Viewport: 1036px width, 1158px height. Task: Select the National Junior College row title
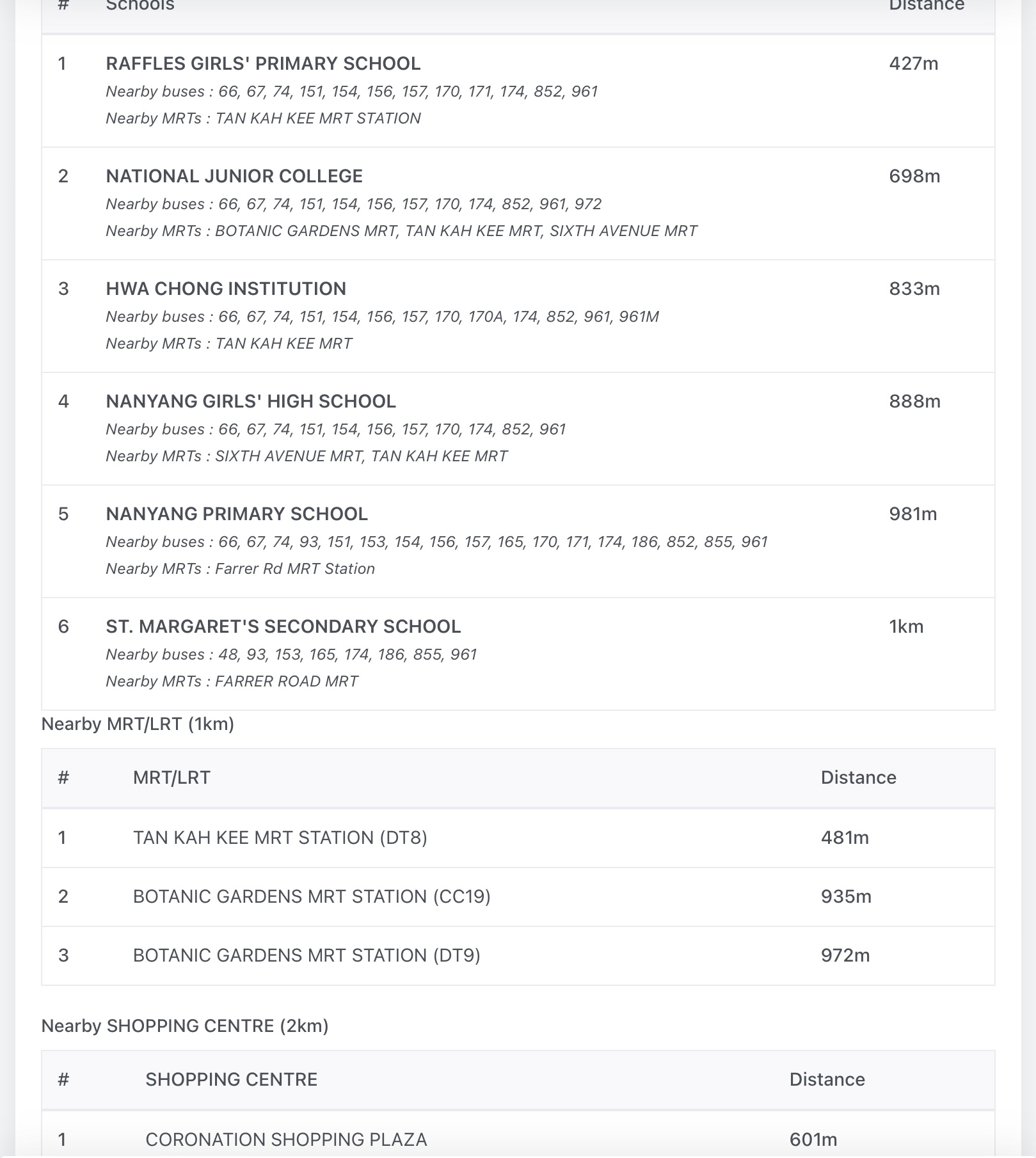[x=234, y=177]
